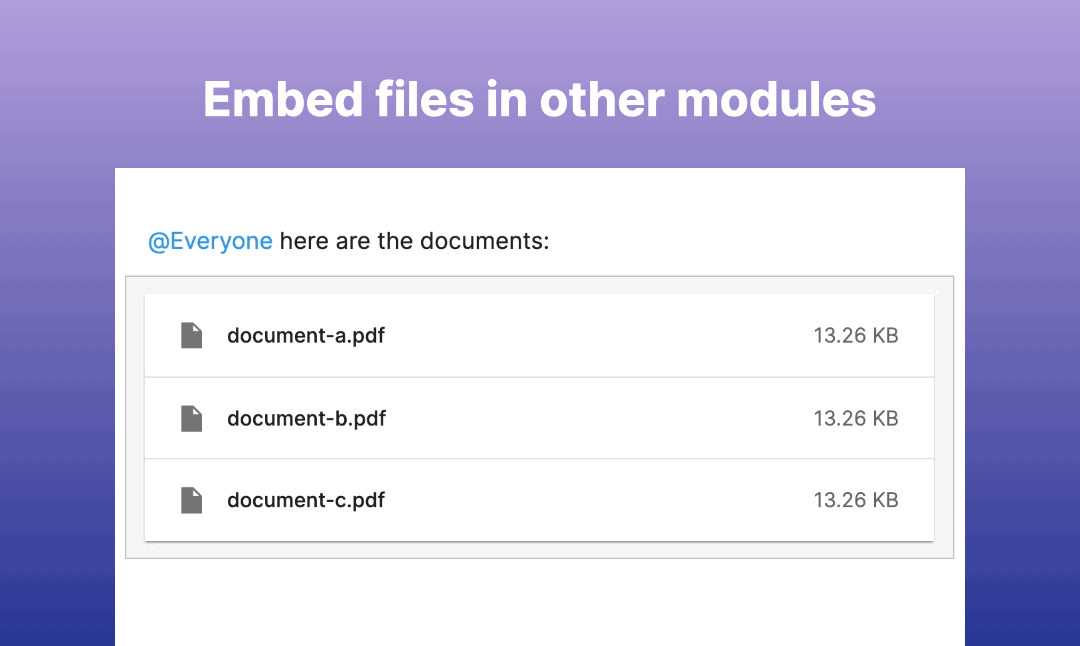Open the document-c.pdf file name
Screen dimensions: 1080x646
[x=306, y=500]
